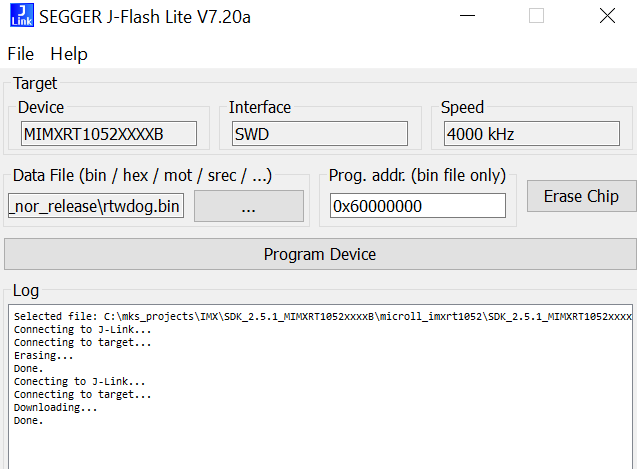Click the last Done. line in the log

coord(28,421)
